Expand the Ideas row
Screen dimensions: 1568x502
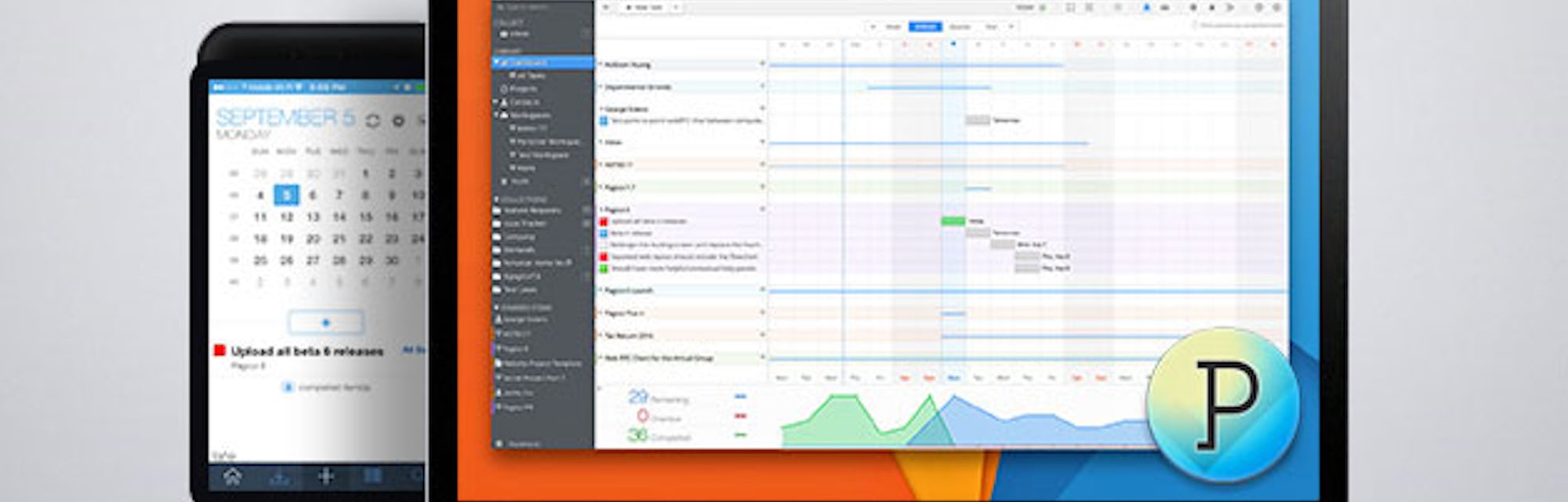(601, 143)
